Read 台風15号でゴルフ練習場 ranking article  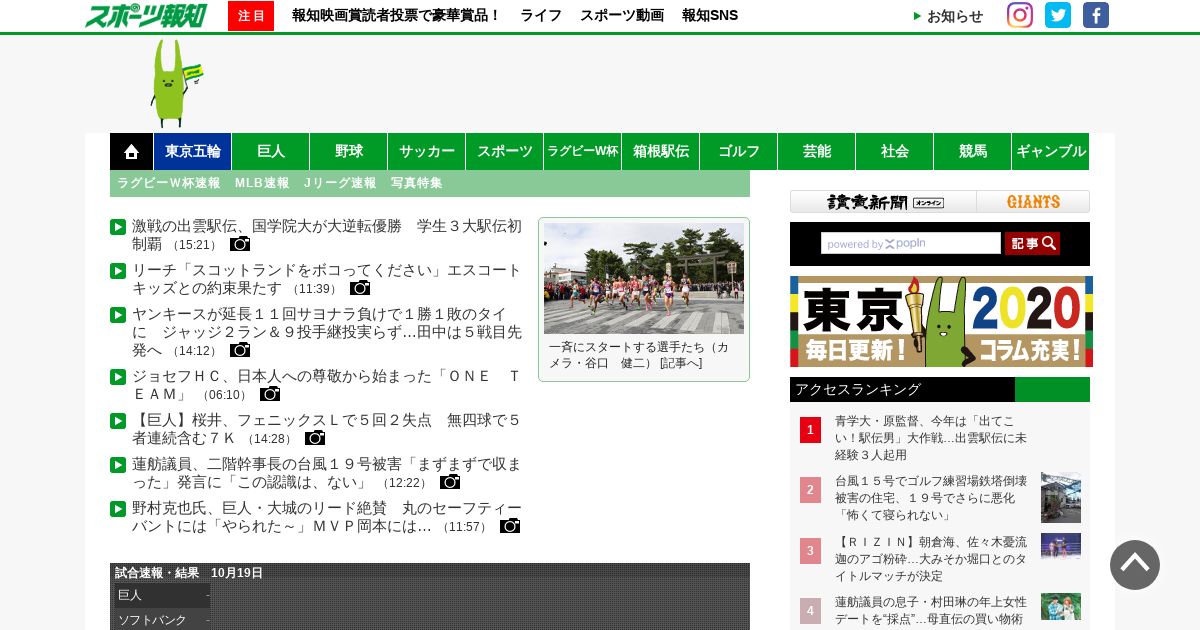coord(931,497)
